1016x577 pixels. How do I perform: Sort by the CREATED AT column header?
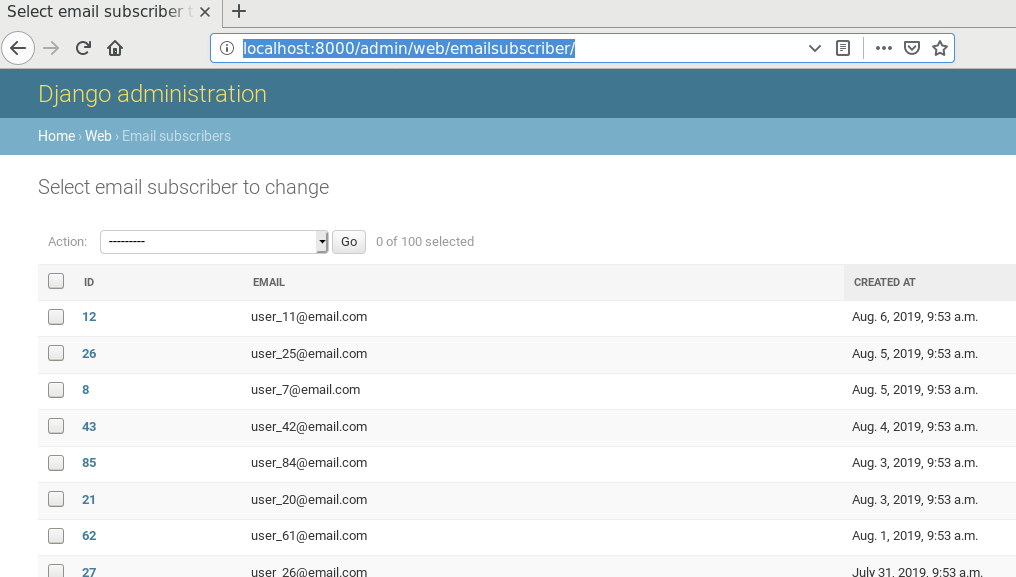click(x=884, y=283)
